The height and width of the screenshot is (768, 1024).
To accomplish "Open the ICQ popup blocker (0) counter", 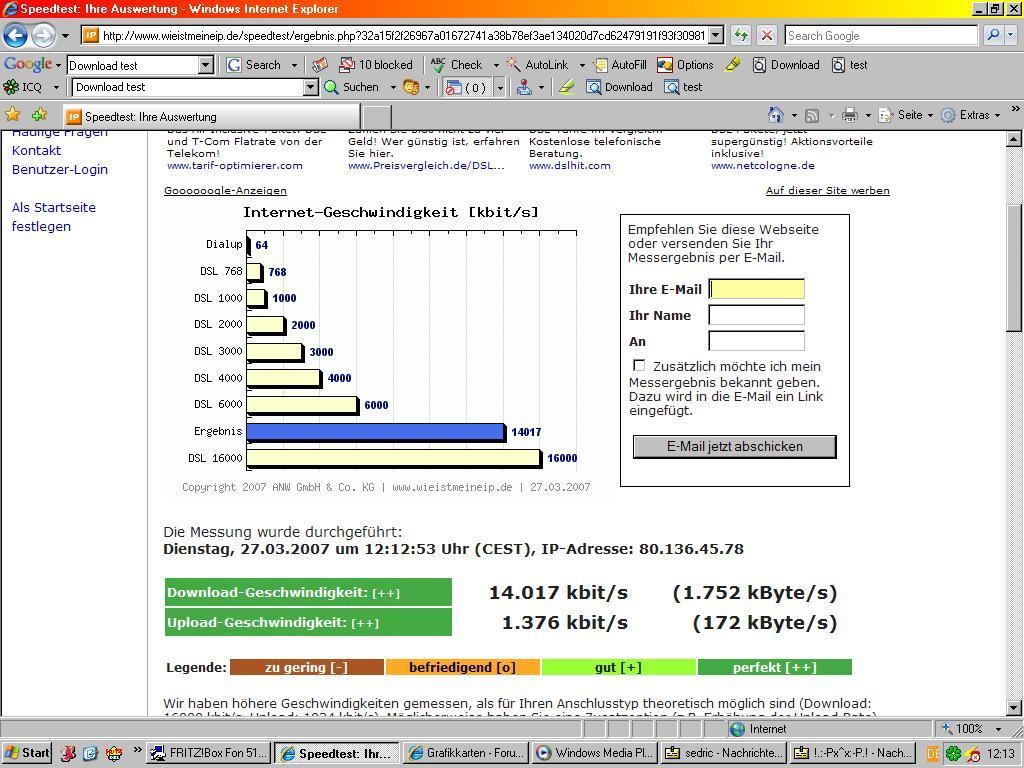I will [466, 87].
